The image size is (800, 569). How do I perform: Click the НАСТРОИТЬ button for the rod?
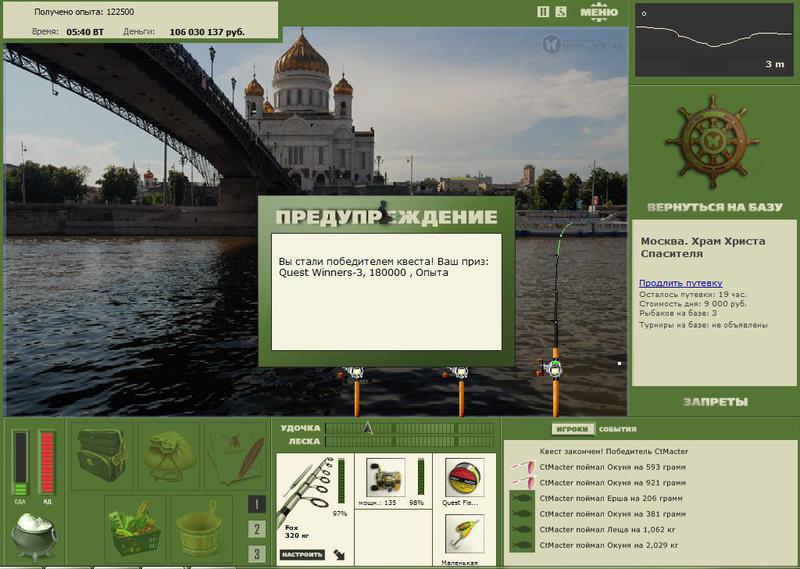click(x=302, y=554)
